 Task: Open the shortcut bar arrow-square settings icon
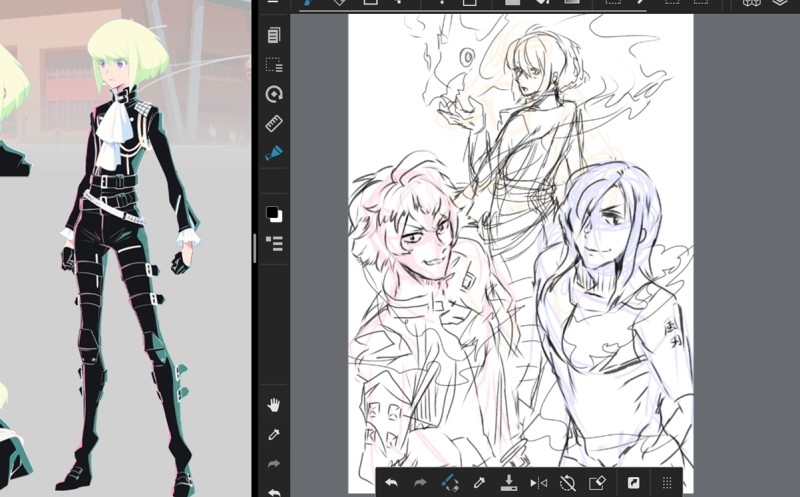[633, 482]
